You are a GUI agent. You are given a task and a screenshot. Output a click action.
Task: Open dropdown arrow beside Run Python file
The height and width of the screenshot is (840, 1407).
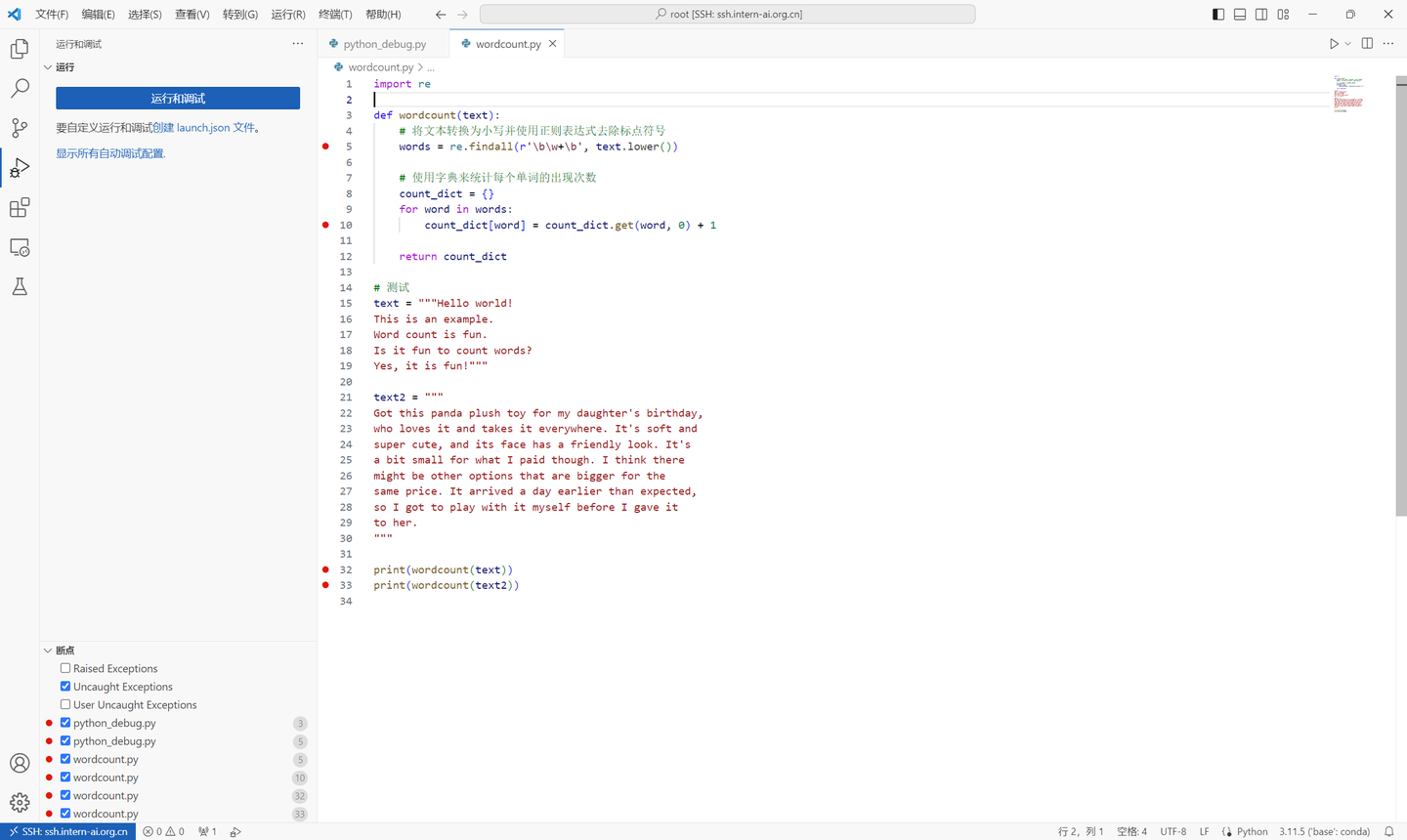point(1347,44)
